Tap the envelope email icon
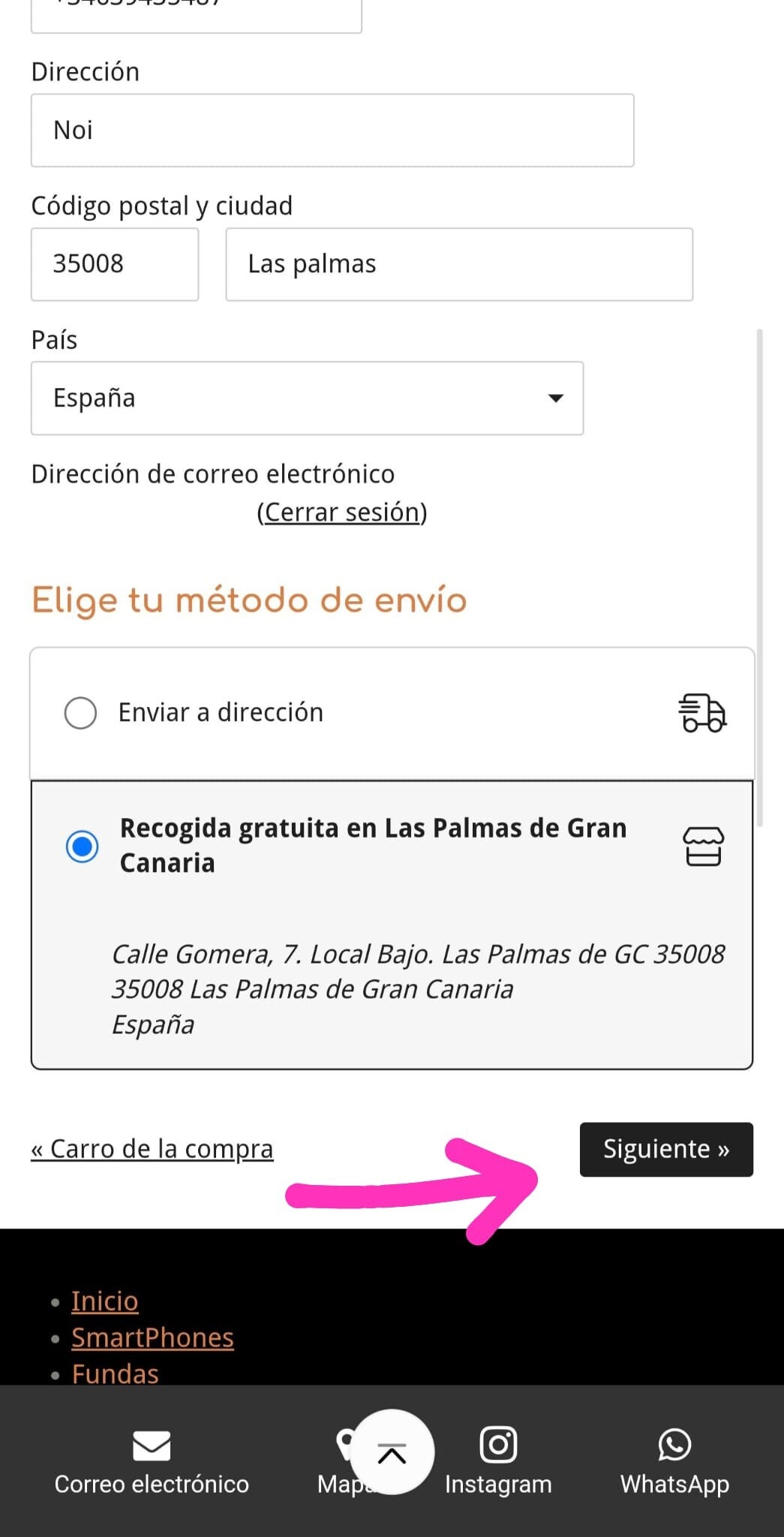The height and width of the screenshot is (1537, 784). (152, 1445)
